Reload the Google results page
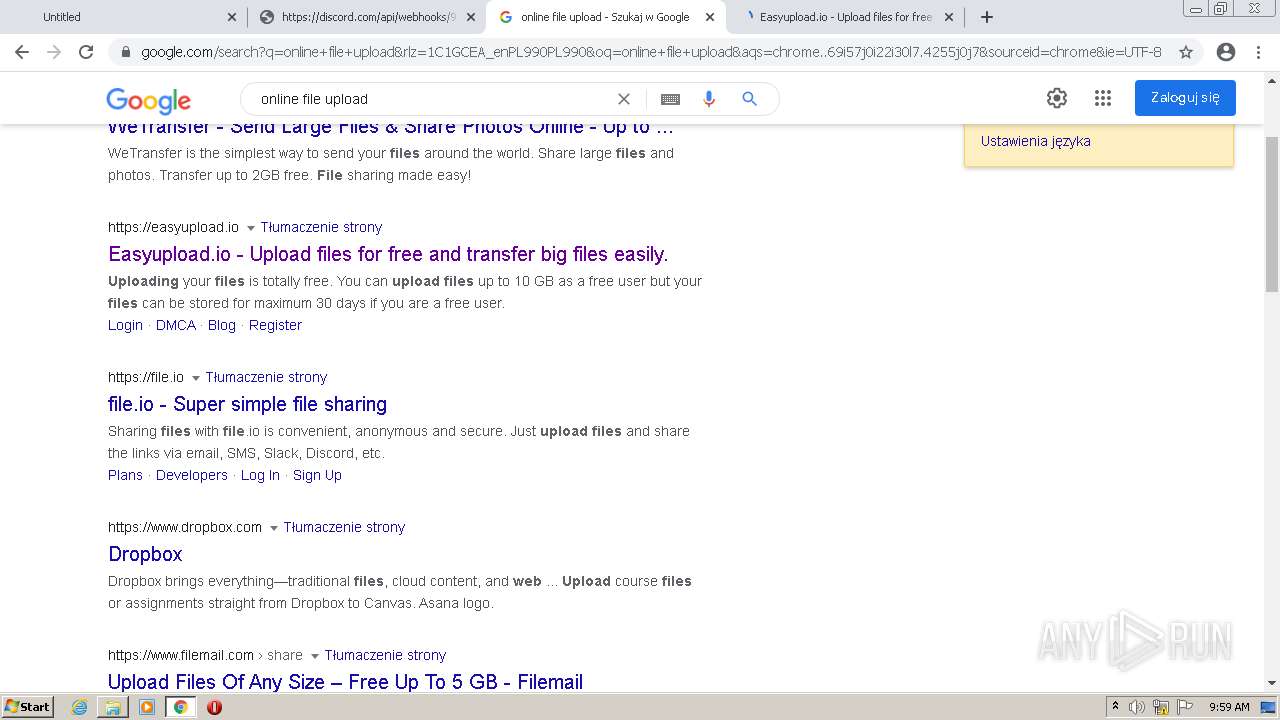Image resolution: width=1280 pixels, height=720 pixels. pyautogui.click(x=86, y=52)
